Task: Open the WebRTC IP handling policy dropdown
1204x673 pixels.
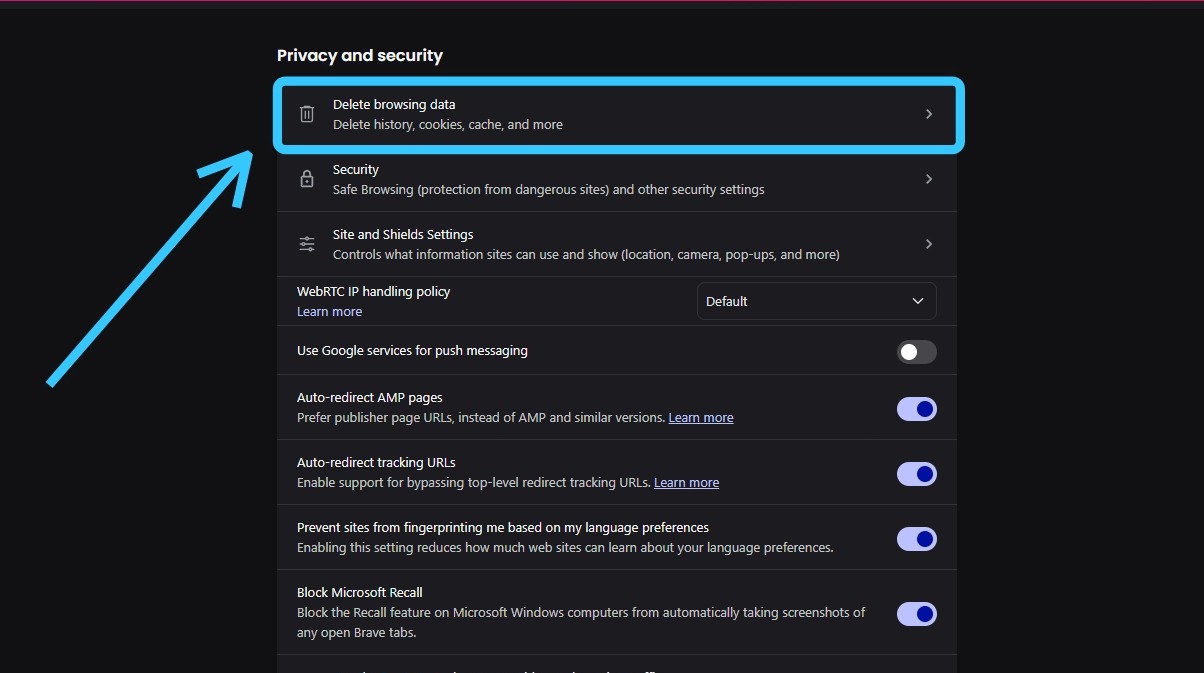Action: (816, 301)
